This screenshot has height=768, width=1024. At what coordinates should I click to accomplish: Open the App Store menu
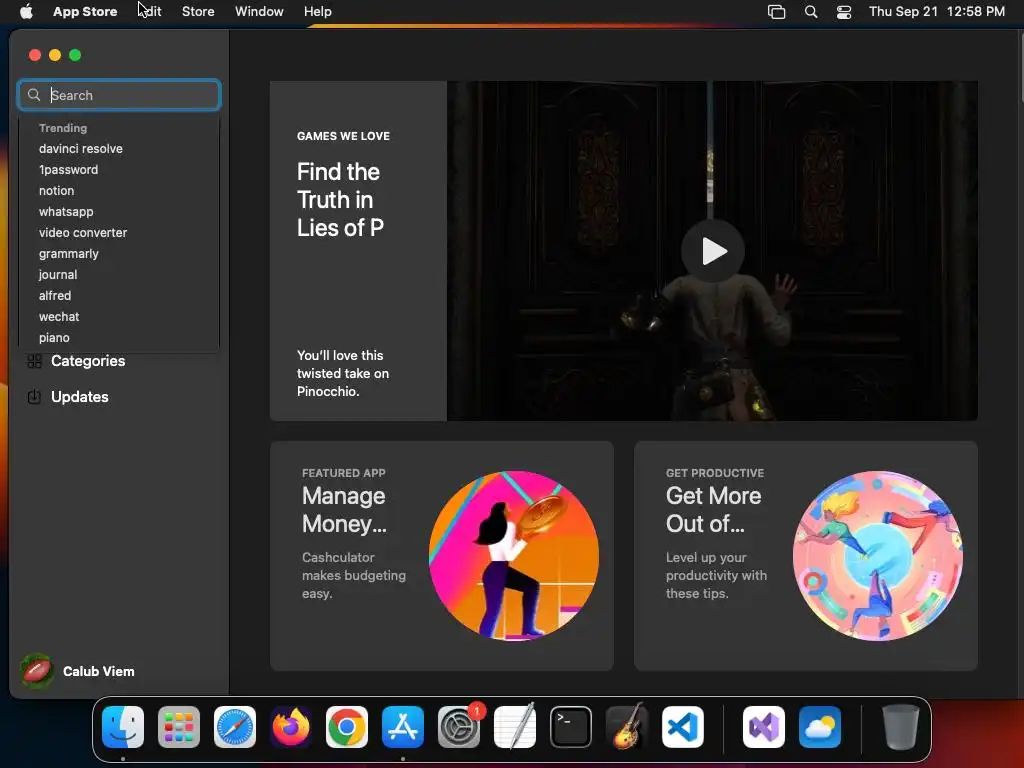tap(85, 11)
